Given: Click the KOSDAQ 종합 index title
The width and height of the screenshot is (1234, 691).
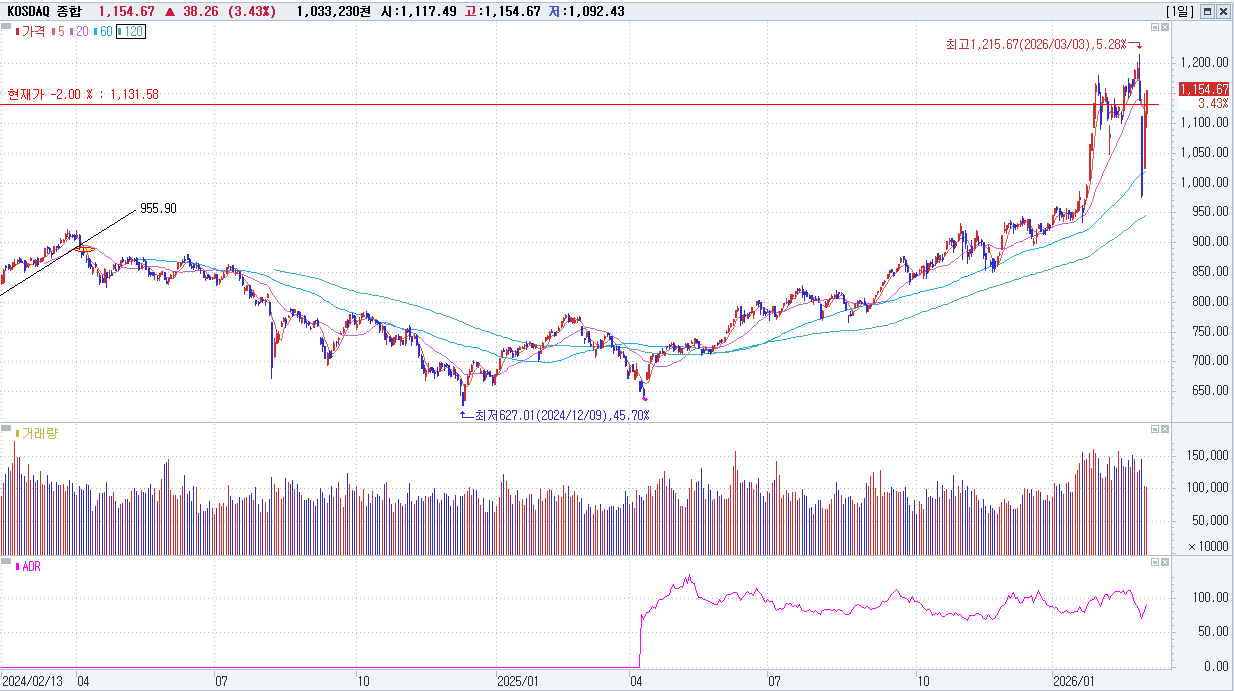Looking at the screenshot, I should 45,11.
